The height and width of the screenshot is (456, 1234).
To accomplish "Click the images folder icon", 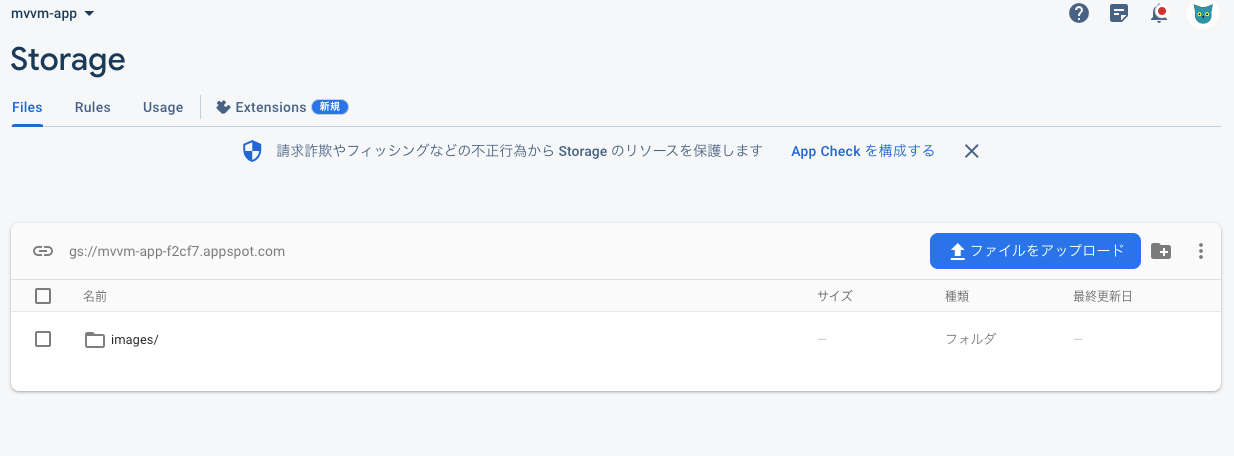I will 95,339.
